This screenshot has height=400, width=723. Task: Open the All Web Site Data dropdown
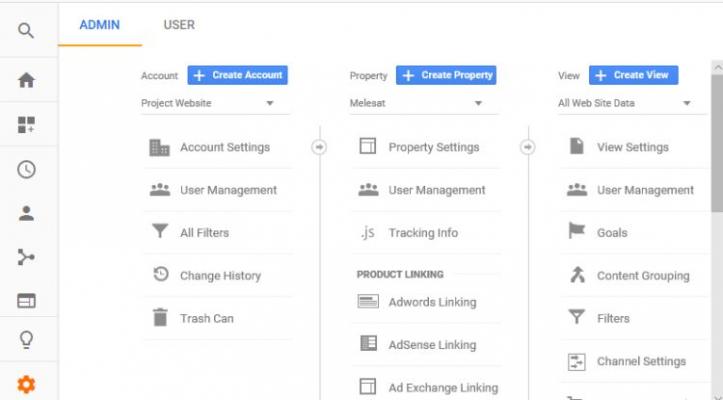(631, 103)
